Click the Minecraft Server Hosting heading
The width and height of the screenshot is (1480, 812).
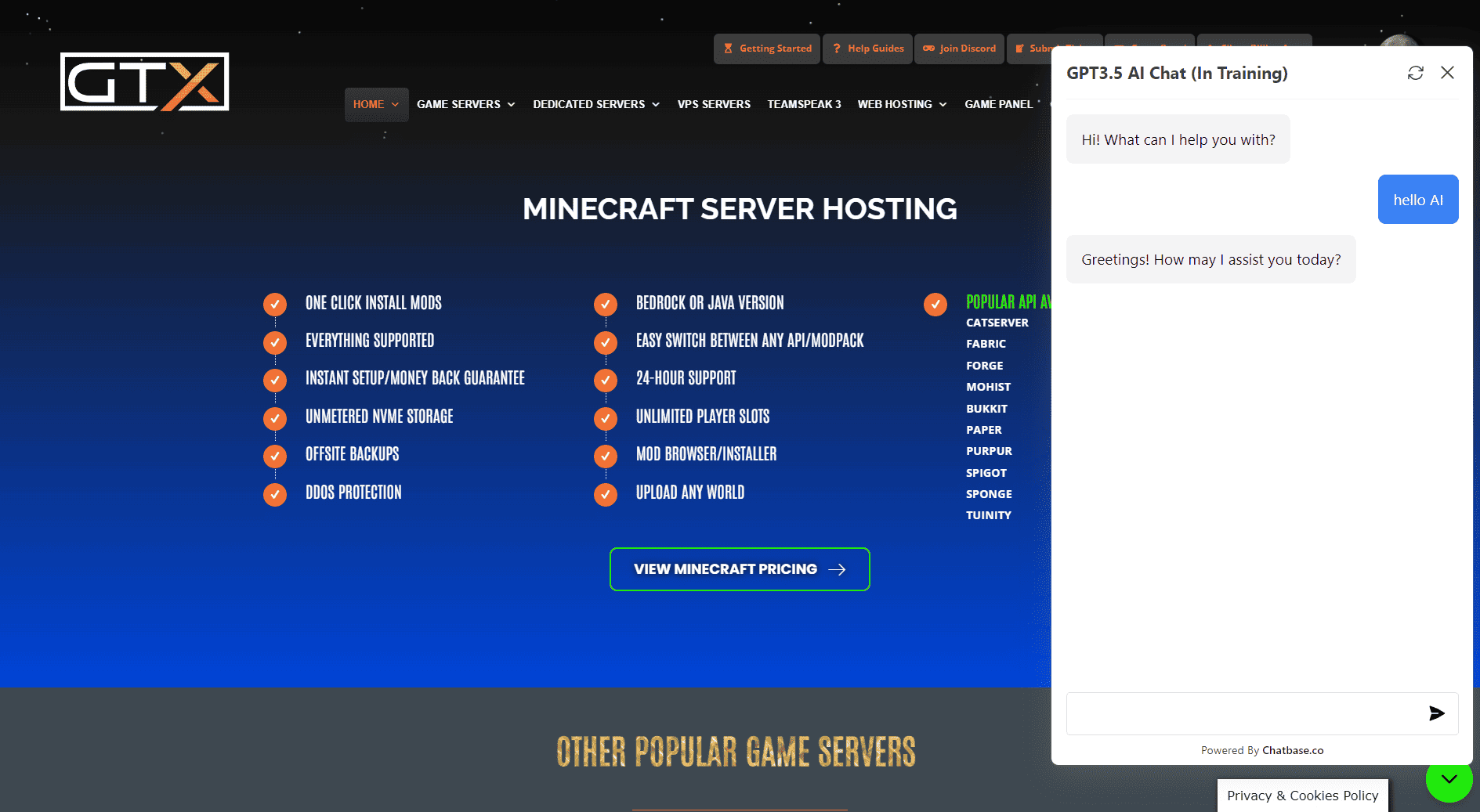pos(740,209)
